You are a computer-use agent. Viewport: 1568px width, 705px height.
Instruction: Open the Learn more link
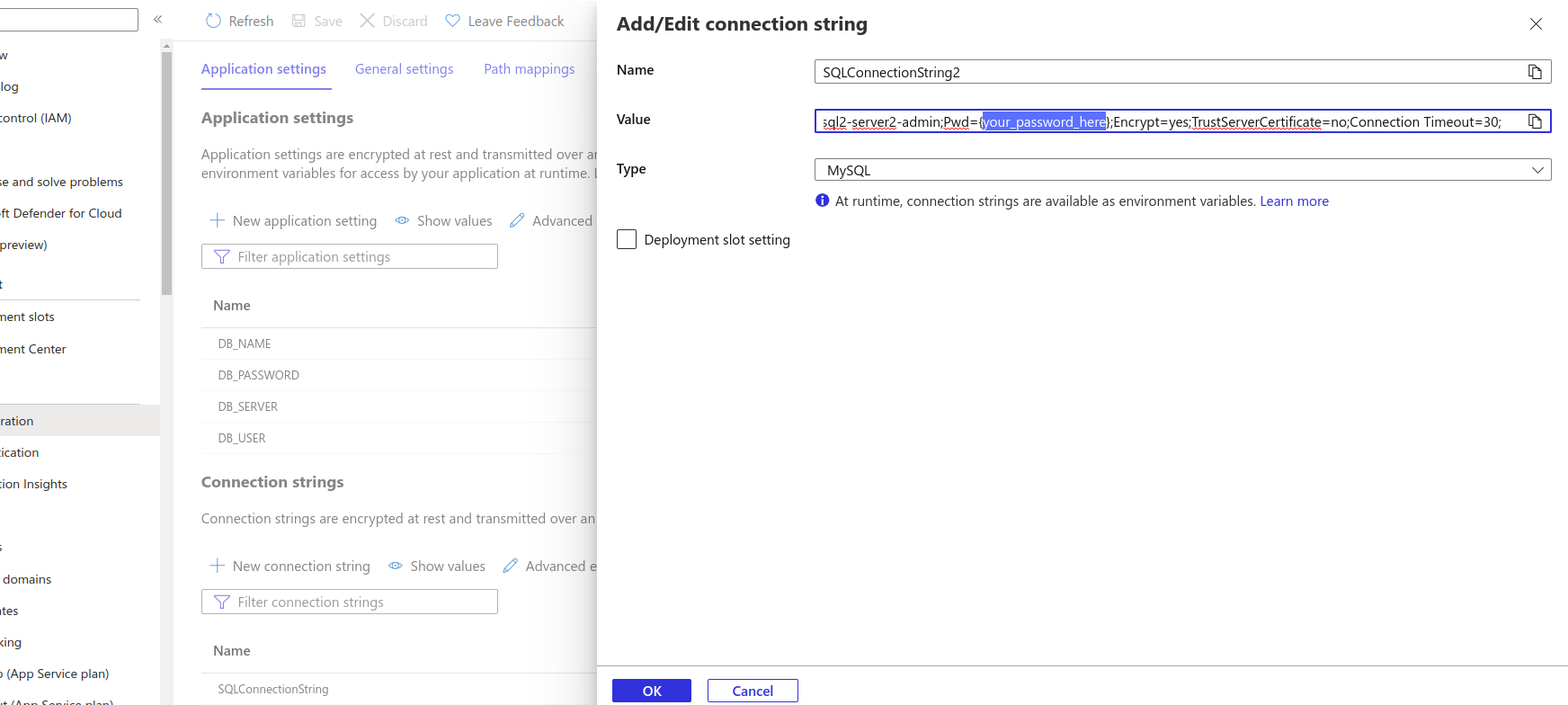coord(1294,201)
